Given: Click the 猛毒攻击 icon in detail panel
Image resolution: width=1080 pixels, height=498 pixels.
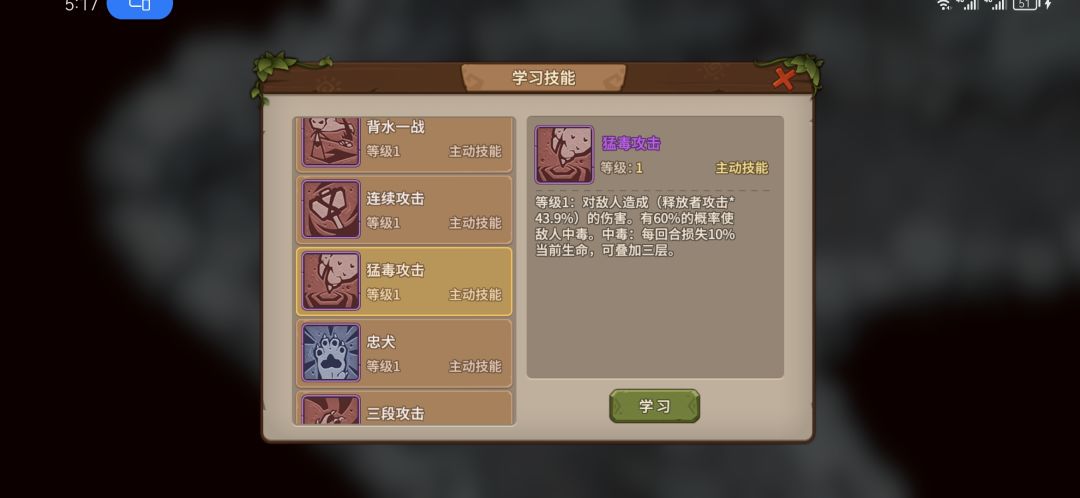Looking at the screenshot, I should 564,154.
